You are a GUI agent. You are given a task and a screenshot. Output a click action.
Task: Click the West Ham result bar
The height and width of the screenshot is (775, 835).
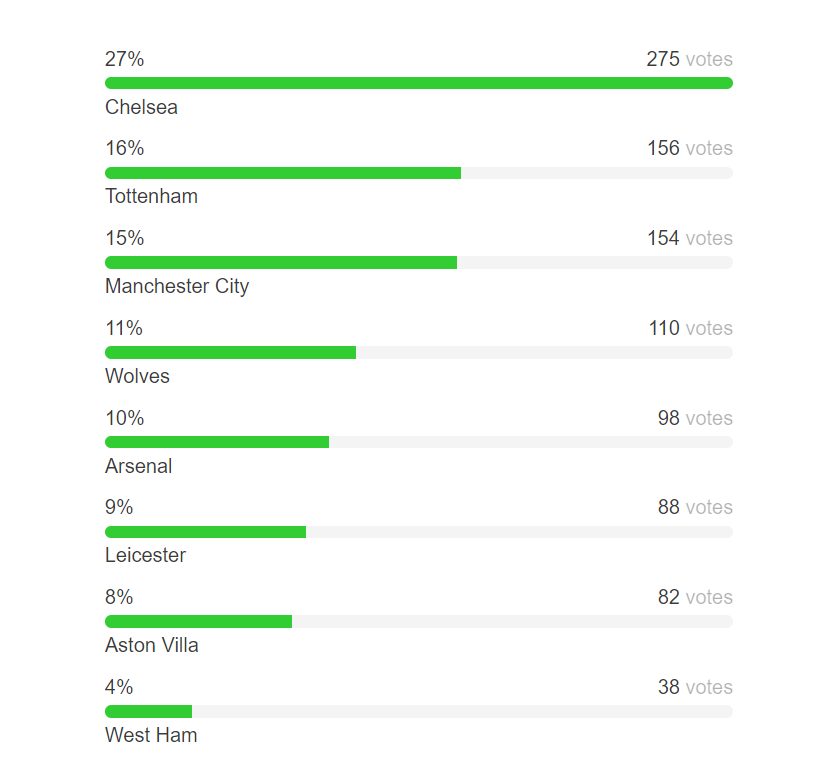(148, 712)
